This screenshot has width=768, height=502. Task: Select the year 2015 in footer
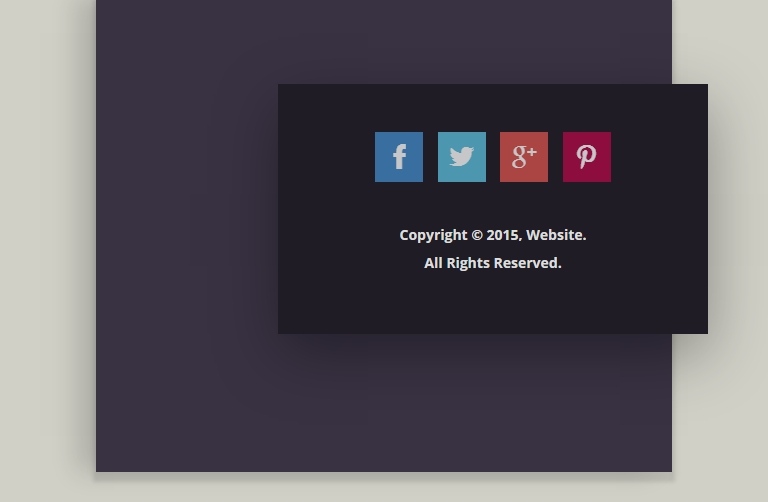click(x=503, y=235)
